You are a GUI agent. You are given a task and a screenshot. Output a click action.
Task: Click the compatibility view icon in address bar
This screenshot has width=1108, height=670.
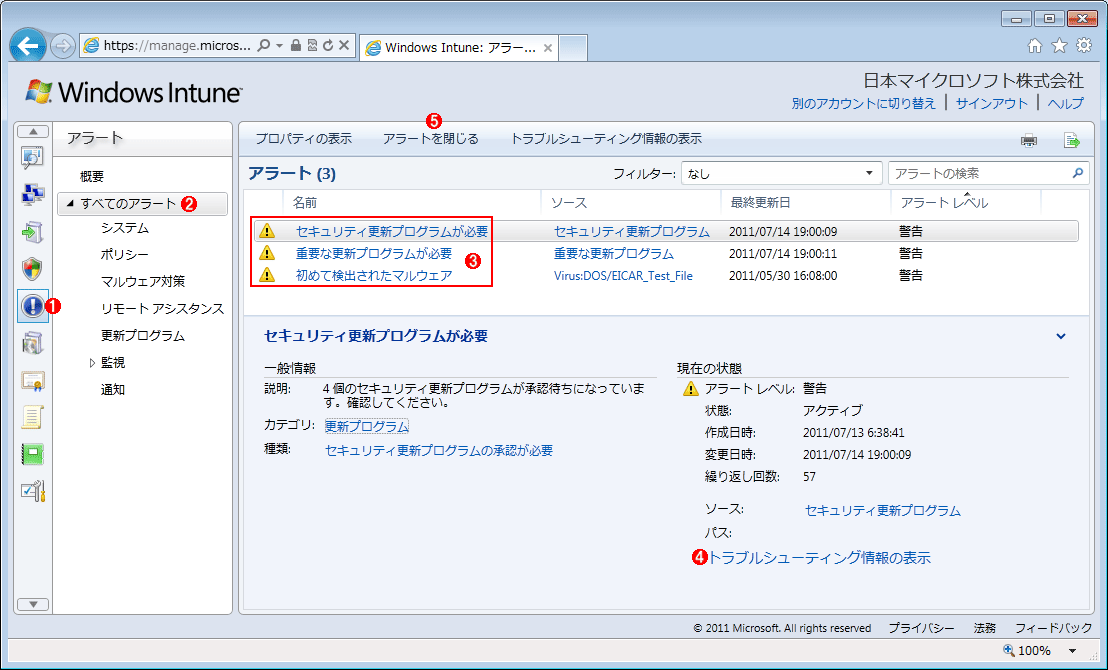coord(312,46)
